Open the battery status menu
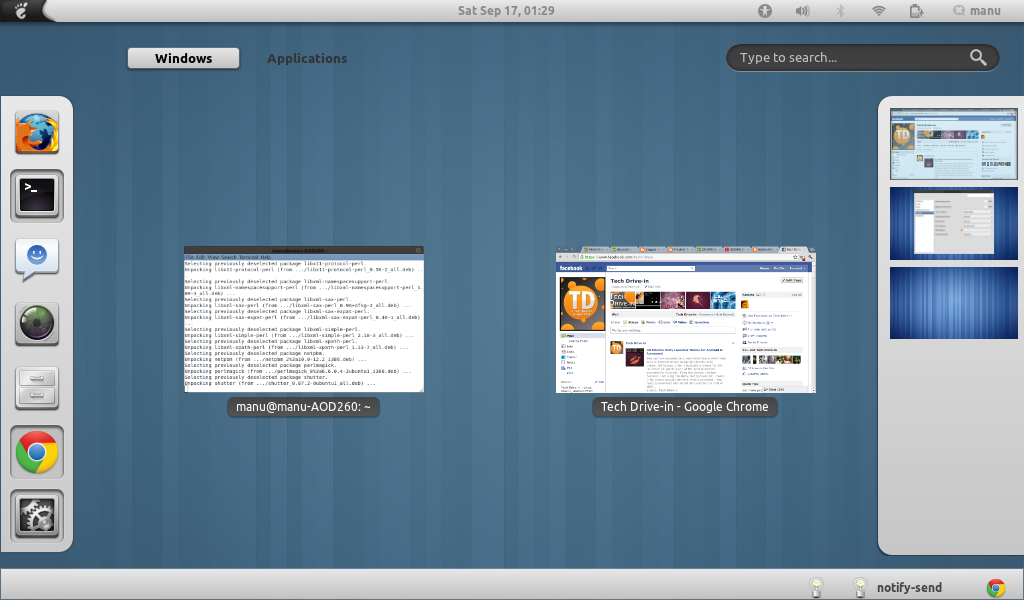The image size is (1024, 600). 915,11
